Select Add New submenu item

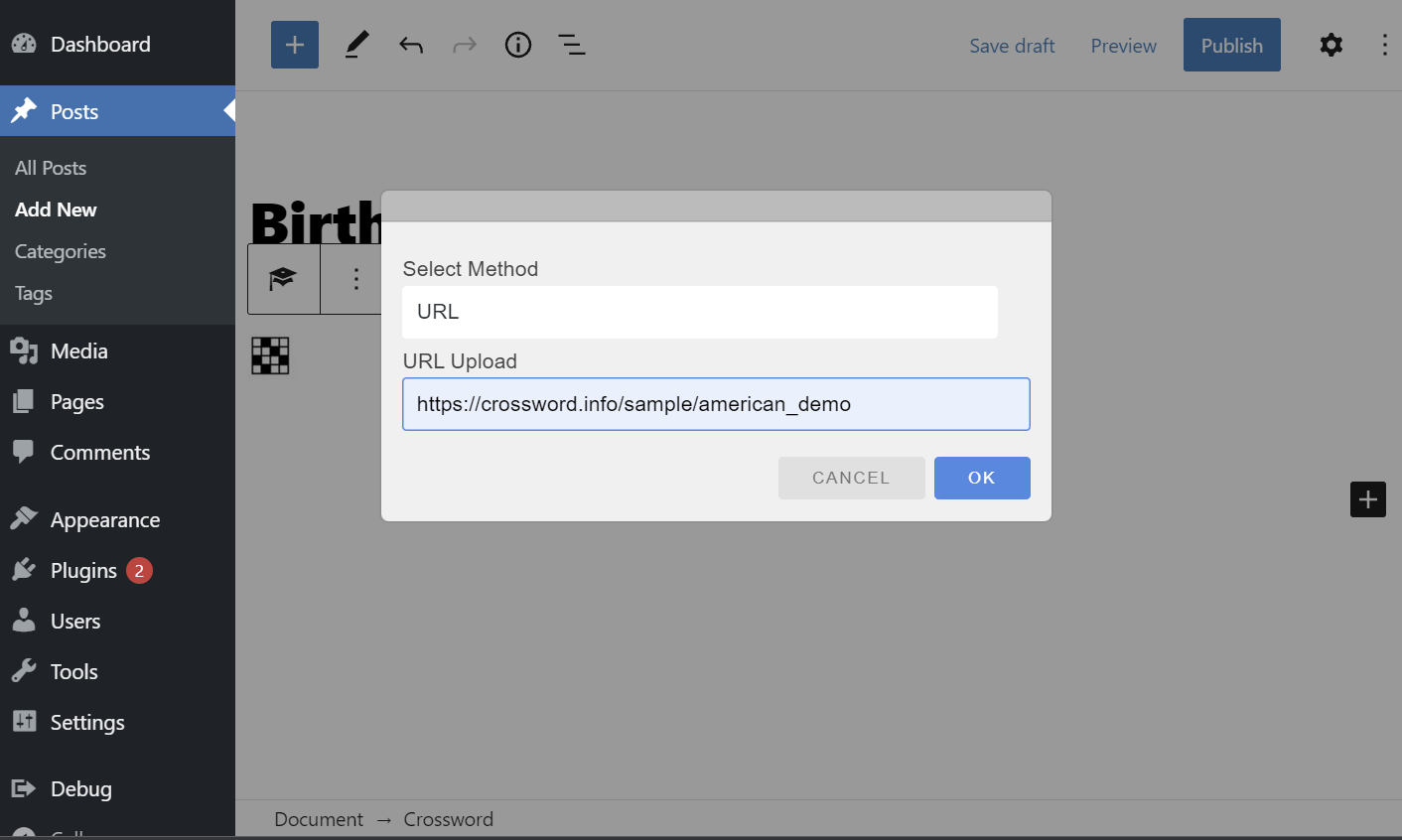click(x=56, y=210)
